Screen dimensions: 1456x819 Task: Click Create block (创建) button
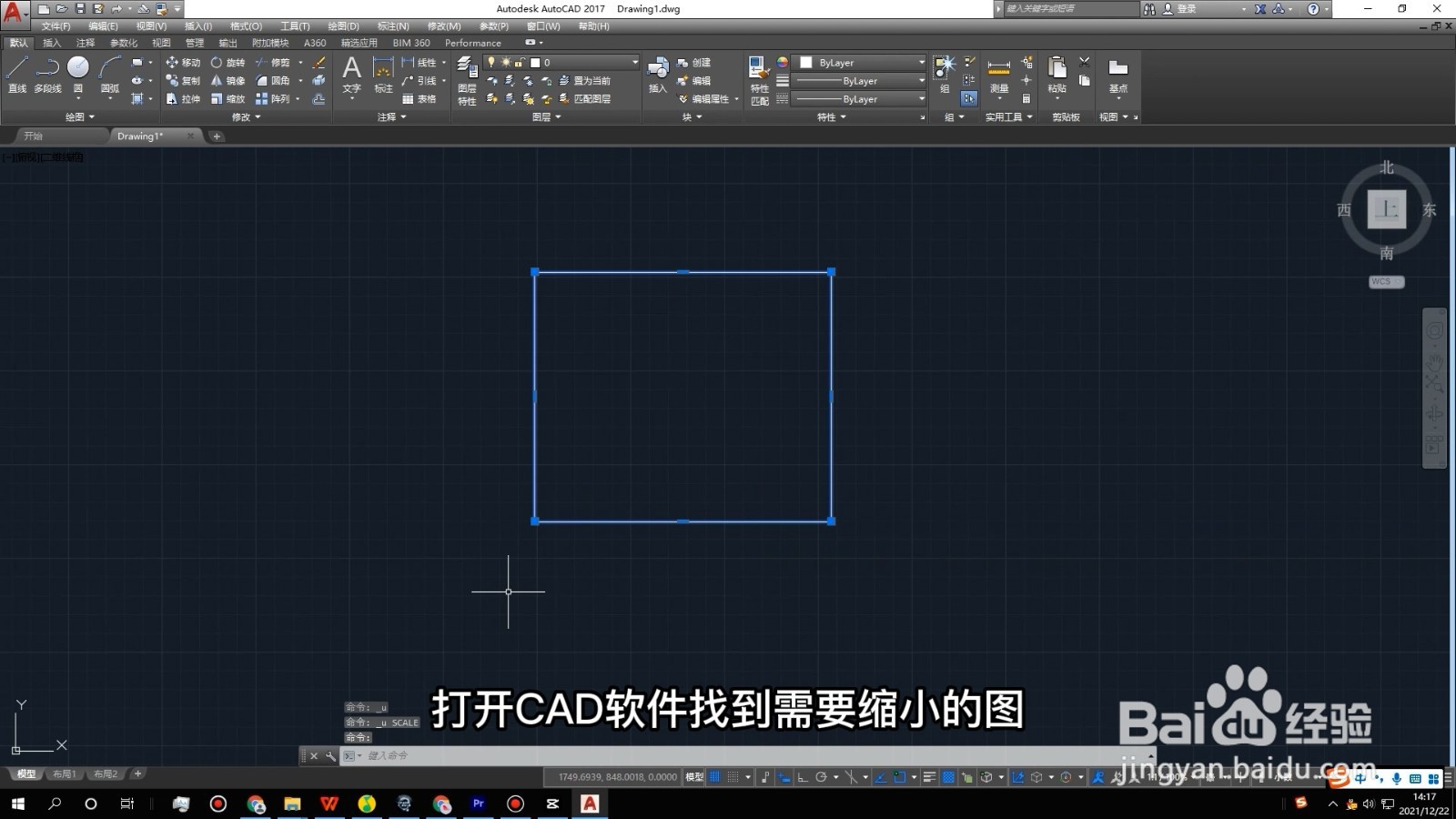pos(694,63)
